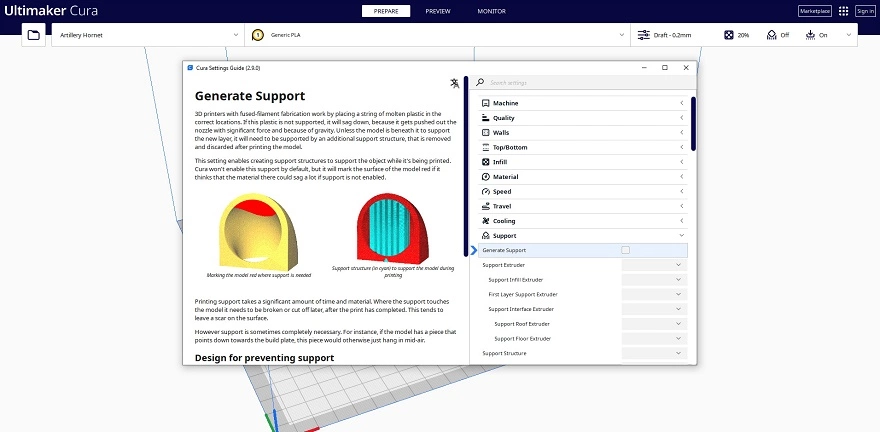The width and height of the screenshot is (880, 432).
Task: Click the 'Design for preventing support' heading
Action: pos(264,357)
